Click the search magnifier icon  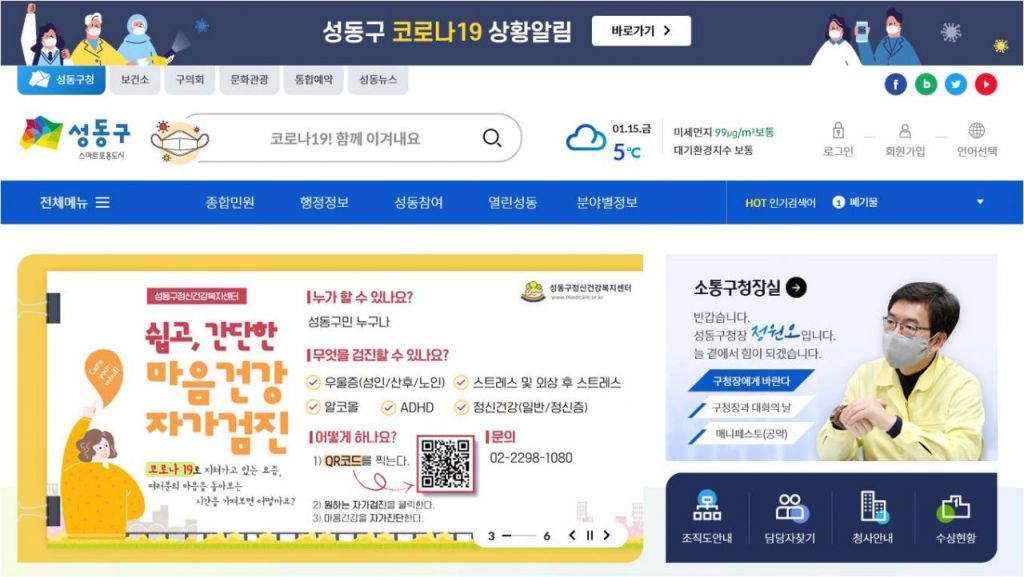point(492,138)
